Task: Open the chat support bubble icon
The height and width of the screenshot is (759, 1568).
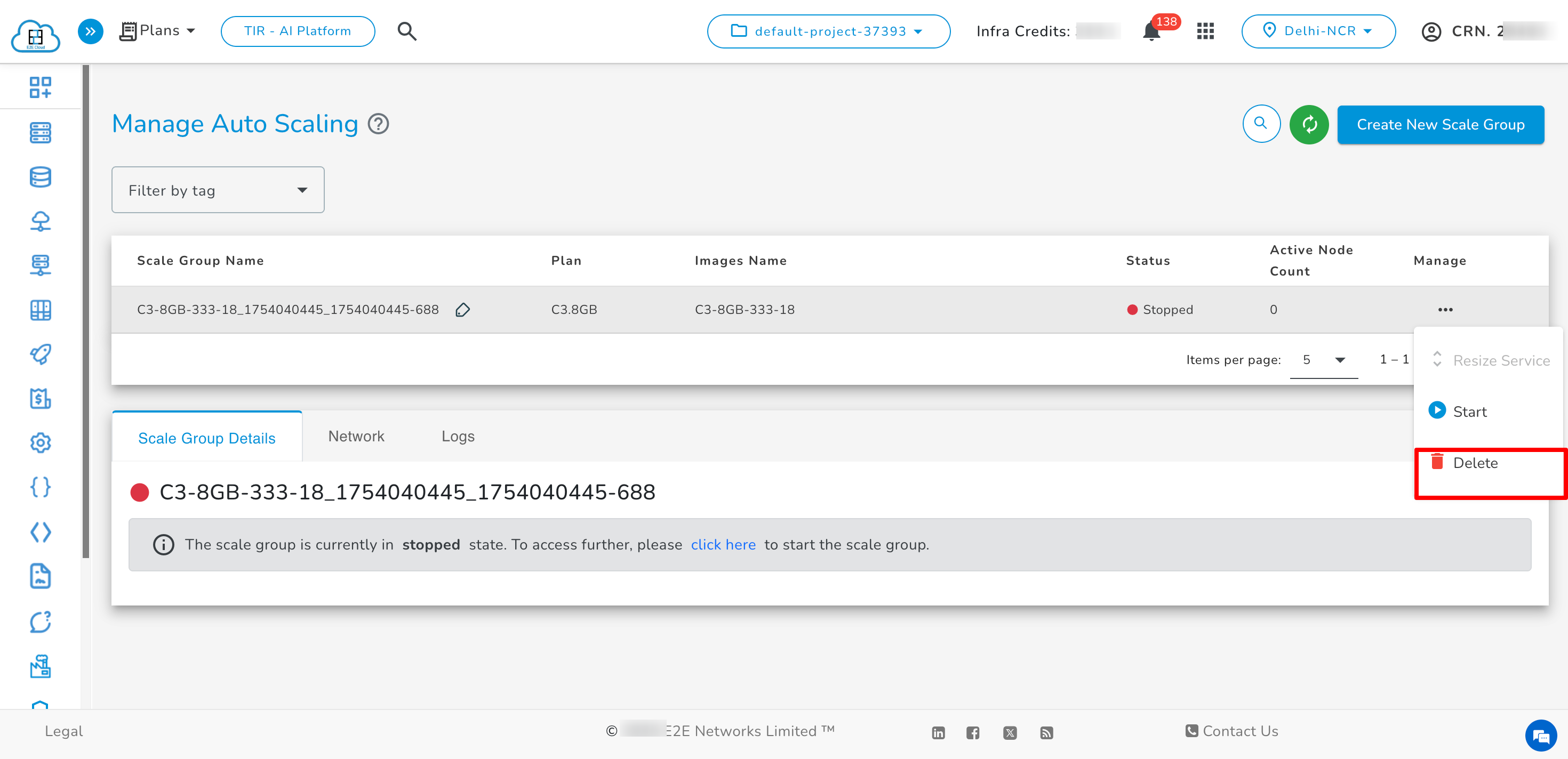Action: (x=1540, y=736)
